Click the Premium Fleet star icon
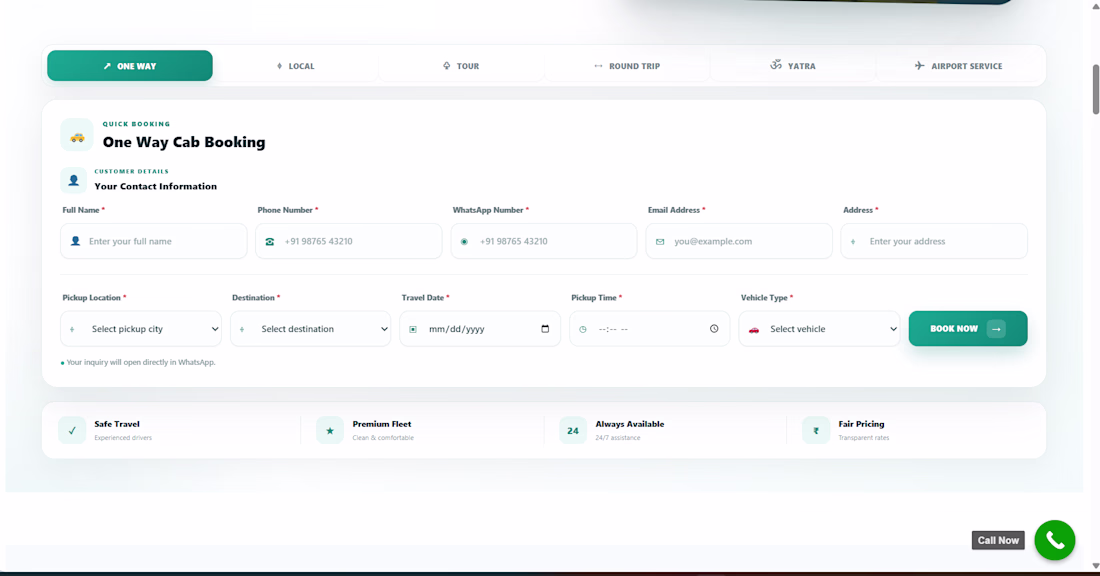The width and height of the screenshot is (1100, 576). coord(330,431)
